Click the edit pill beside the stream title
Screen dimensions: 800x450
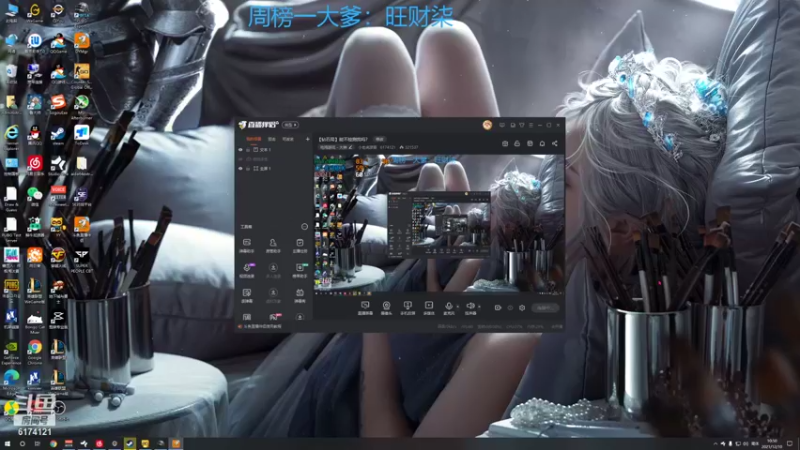(380, 139)
